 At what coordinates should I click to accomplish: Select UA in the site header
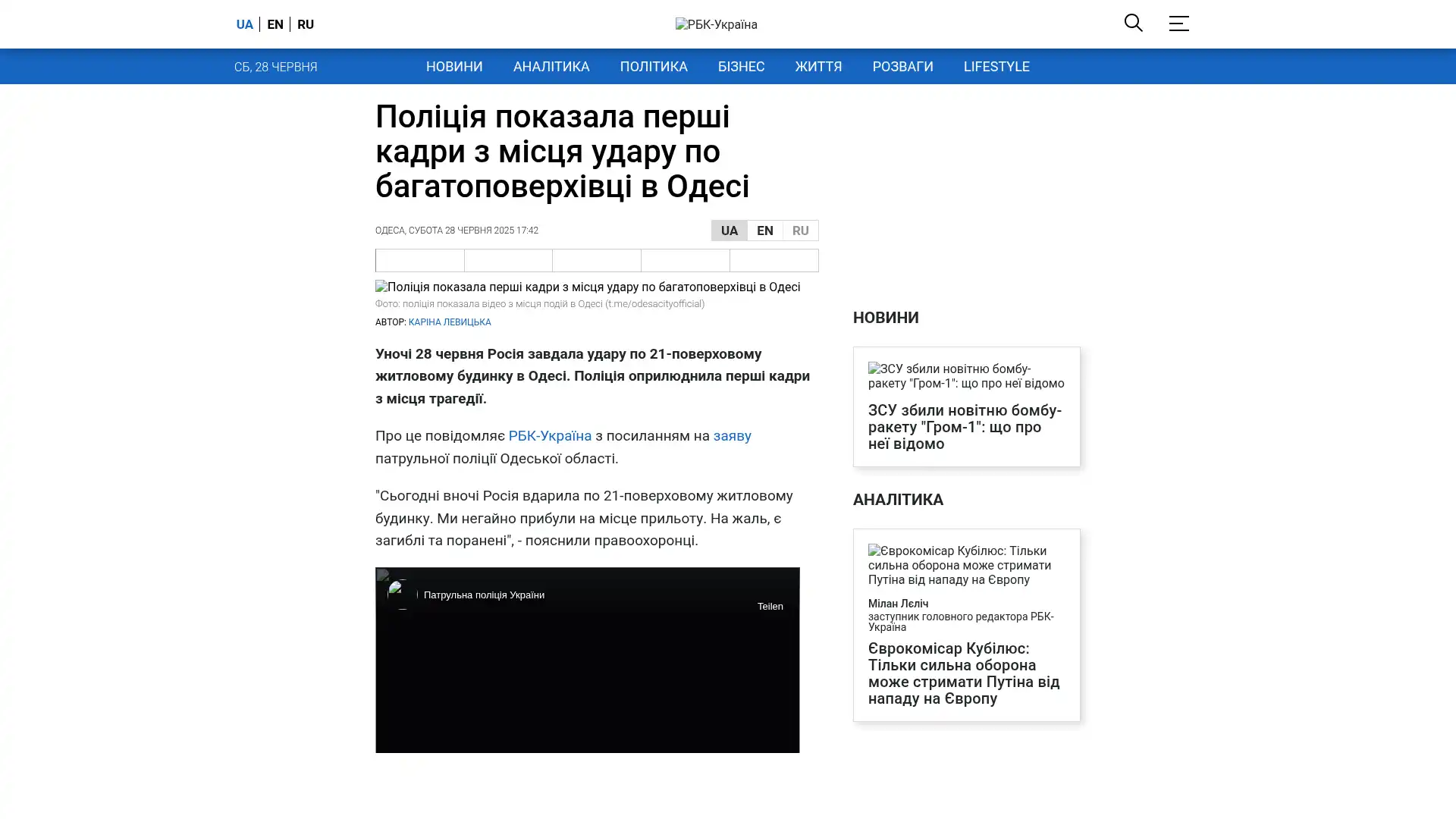244,24
